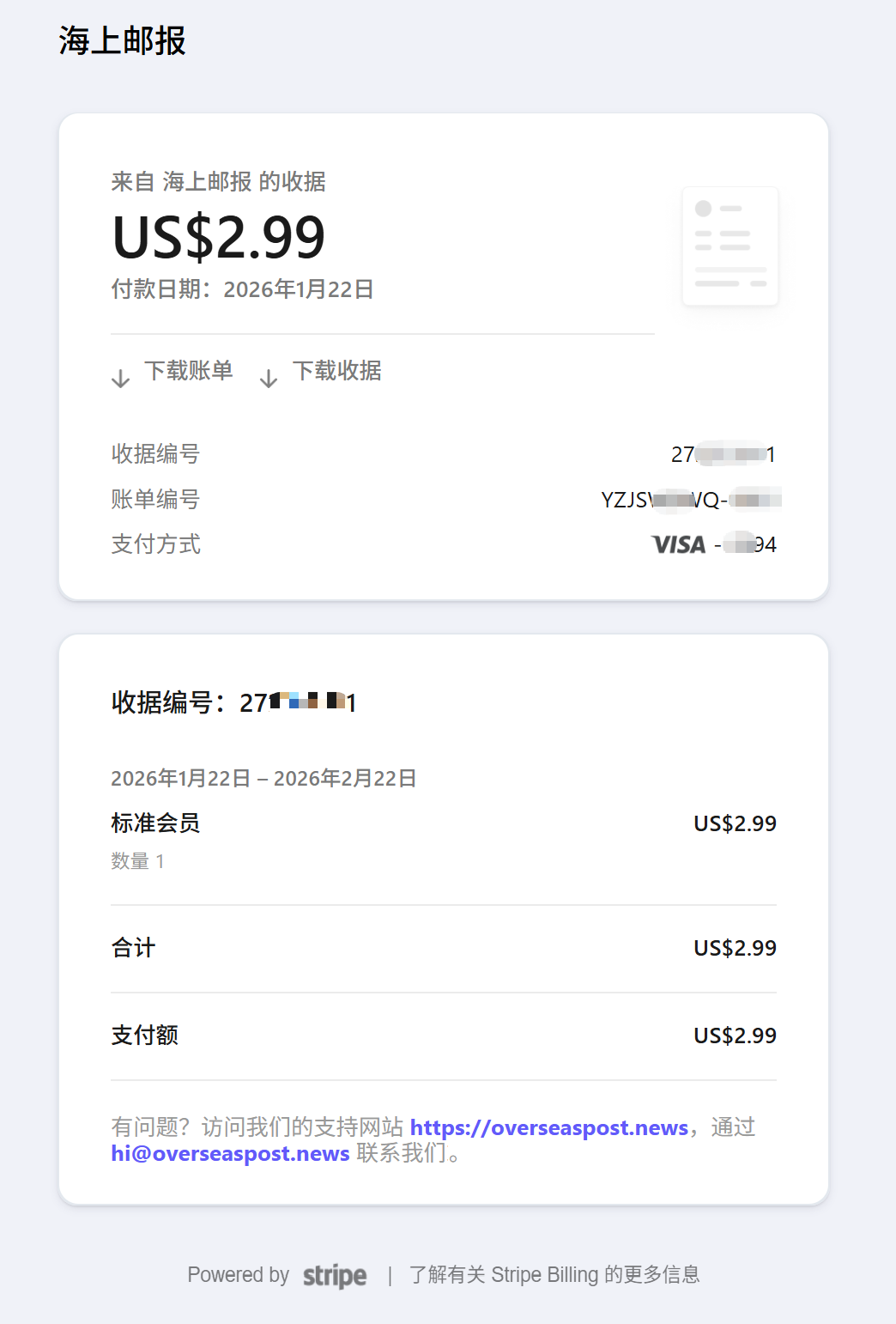Open 了解有关 Stripe Billing 的更多信息 link
This screenshot has height=1324, width=896.
554,1275
